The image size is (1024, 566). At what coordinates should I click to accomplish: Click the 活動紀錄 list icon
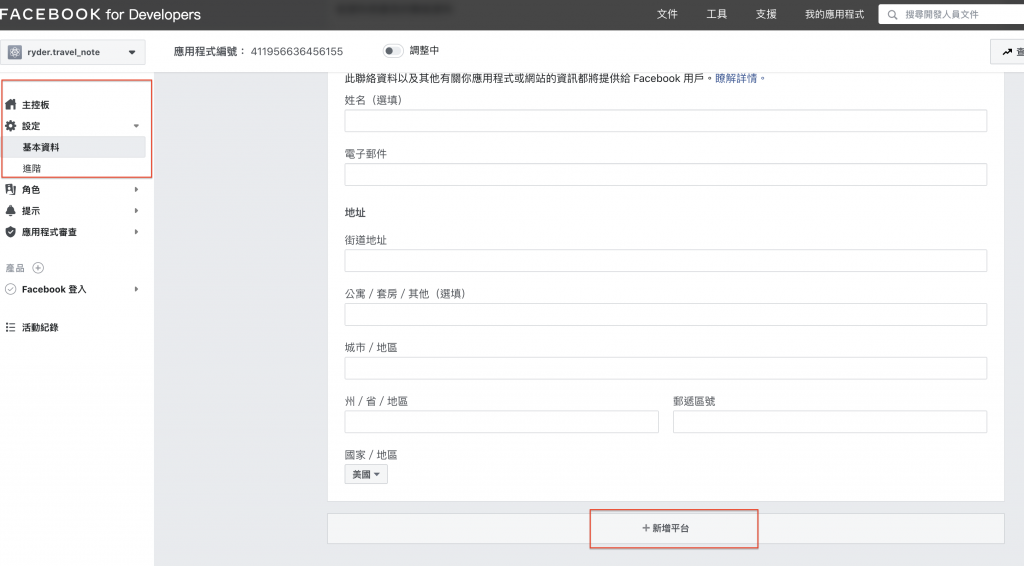(10, 327)
